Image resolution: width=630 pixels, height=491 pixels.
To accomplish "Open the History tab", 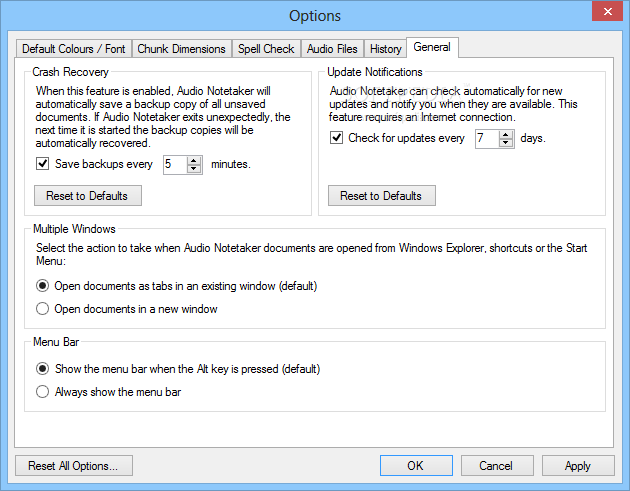I will [x=385, y=49].
